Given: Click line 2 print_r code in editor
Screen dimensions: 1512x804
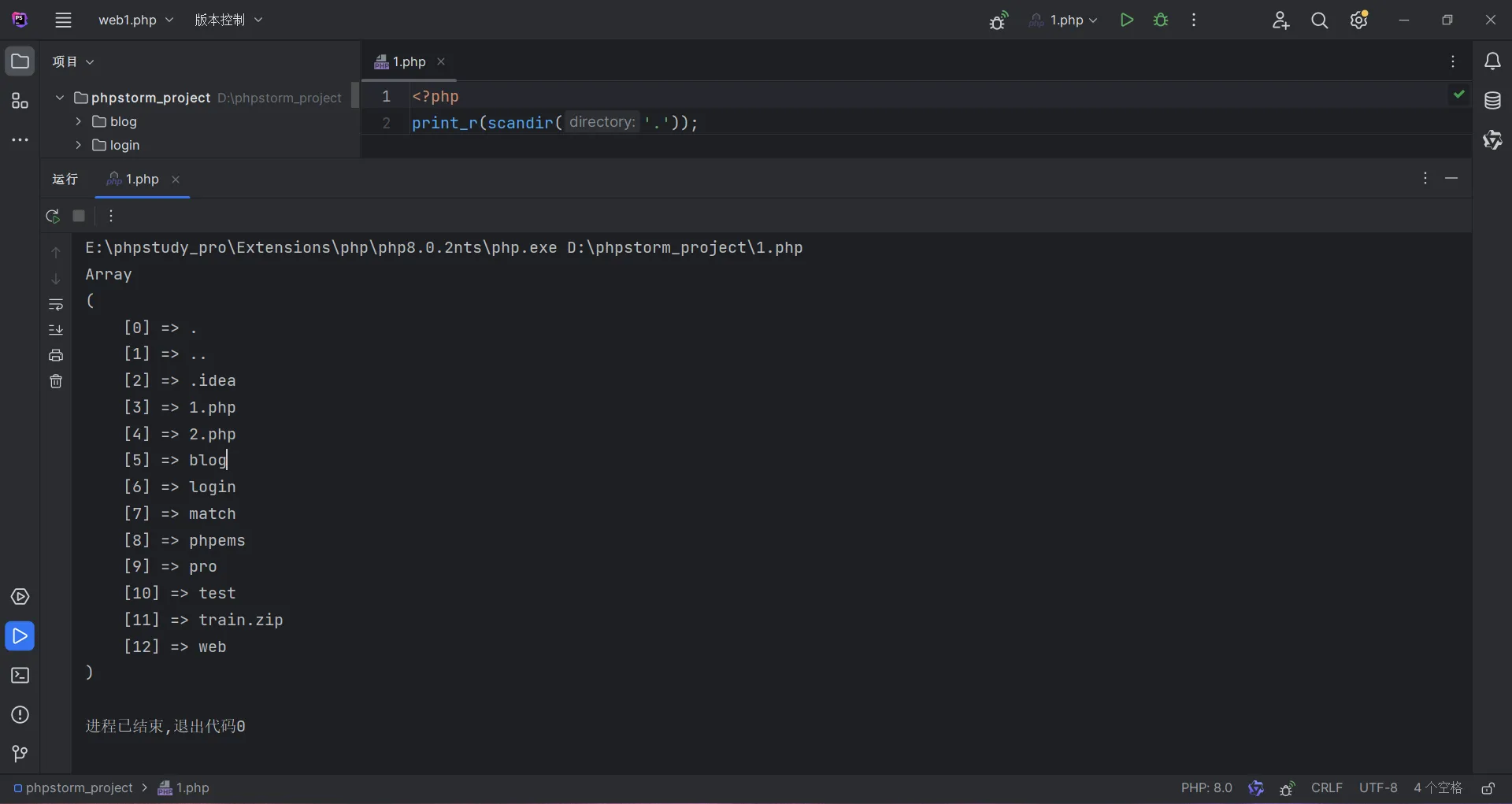Looking at the screenshot, I should (554, 123).
